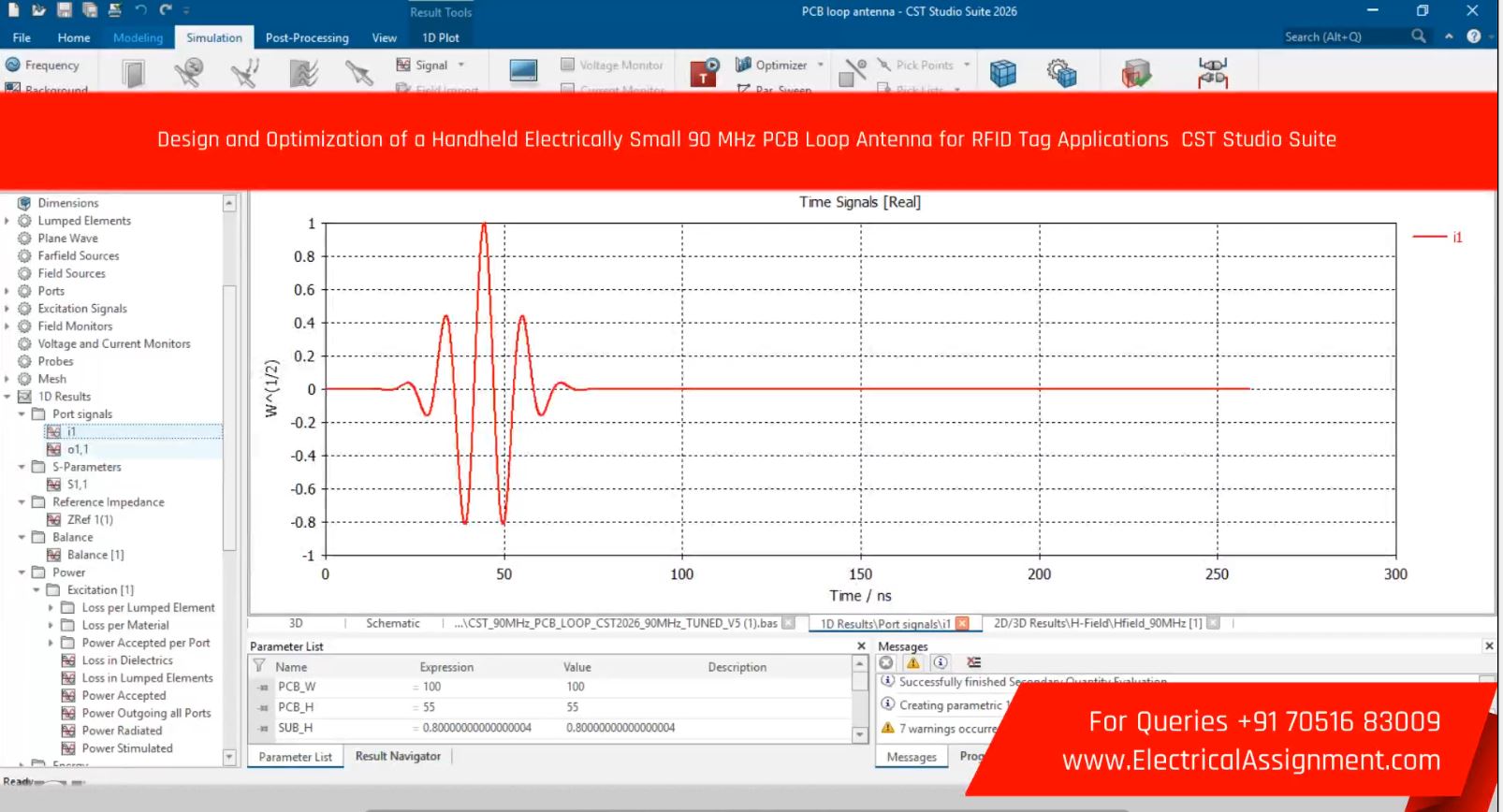1503x812 pixels.
Task: Open the Power Radiated result
Action: coord(122,731)
